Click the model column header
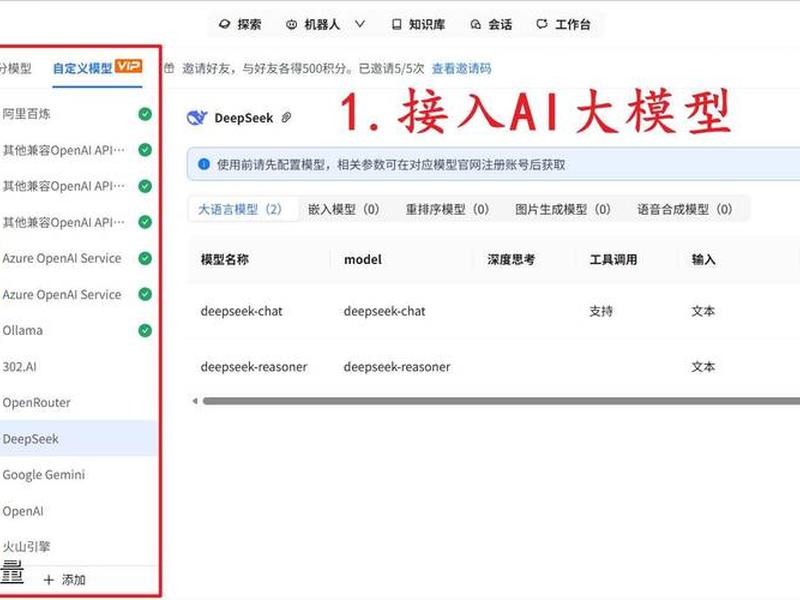The height and width of the screenshot is (600, 800). pyautogui.click(x=363, y=260)
